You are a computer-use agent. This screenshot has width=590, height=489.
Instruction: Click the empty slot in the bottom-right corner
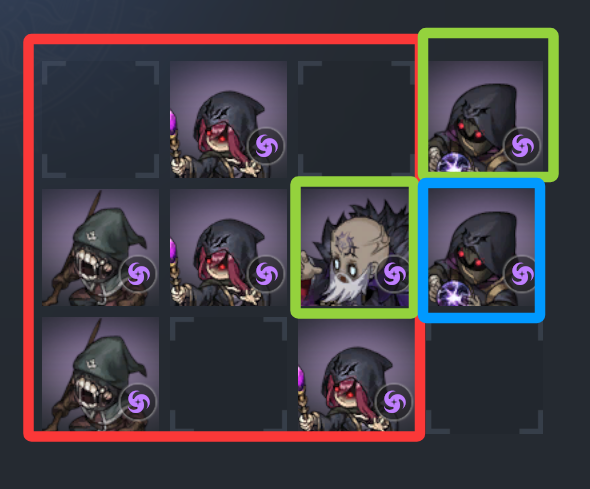485,378
